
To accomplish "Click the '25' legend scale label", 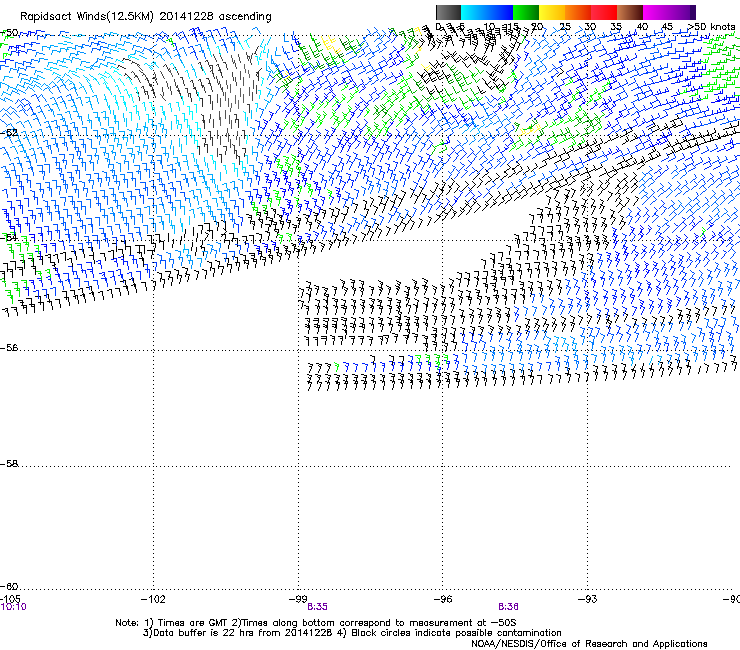I will pyautogui.click(x=565, y=27).
